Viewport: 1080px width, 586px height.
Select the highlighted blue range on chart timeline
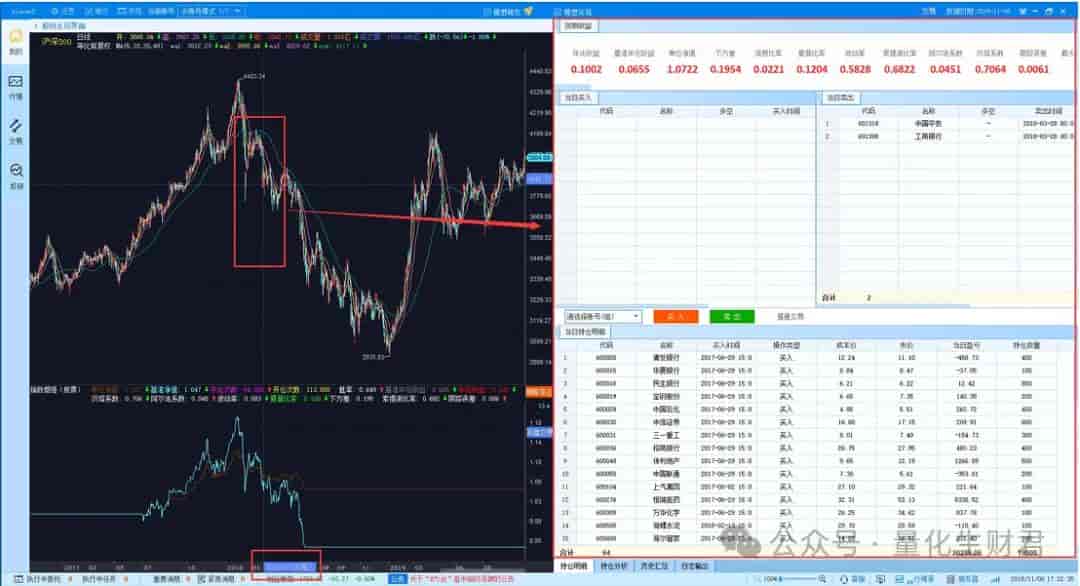pyautogui.click(x=290, y=567)
